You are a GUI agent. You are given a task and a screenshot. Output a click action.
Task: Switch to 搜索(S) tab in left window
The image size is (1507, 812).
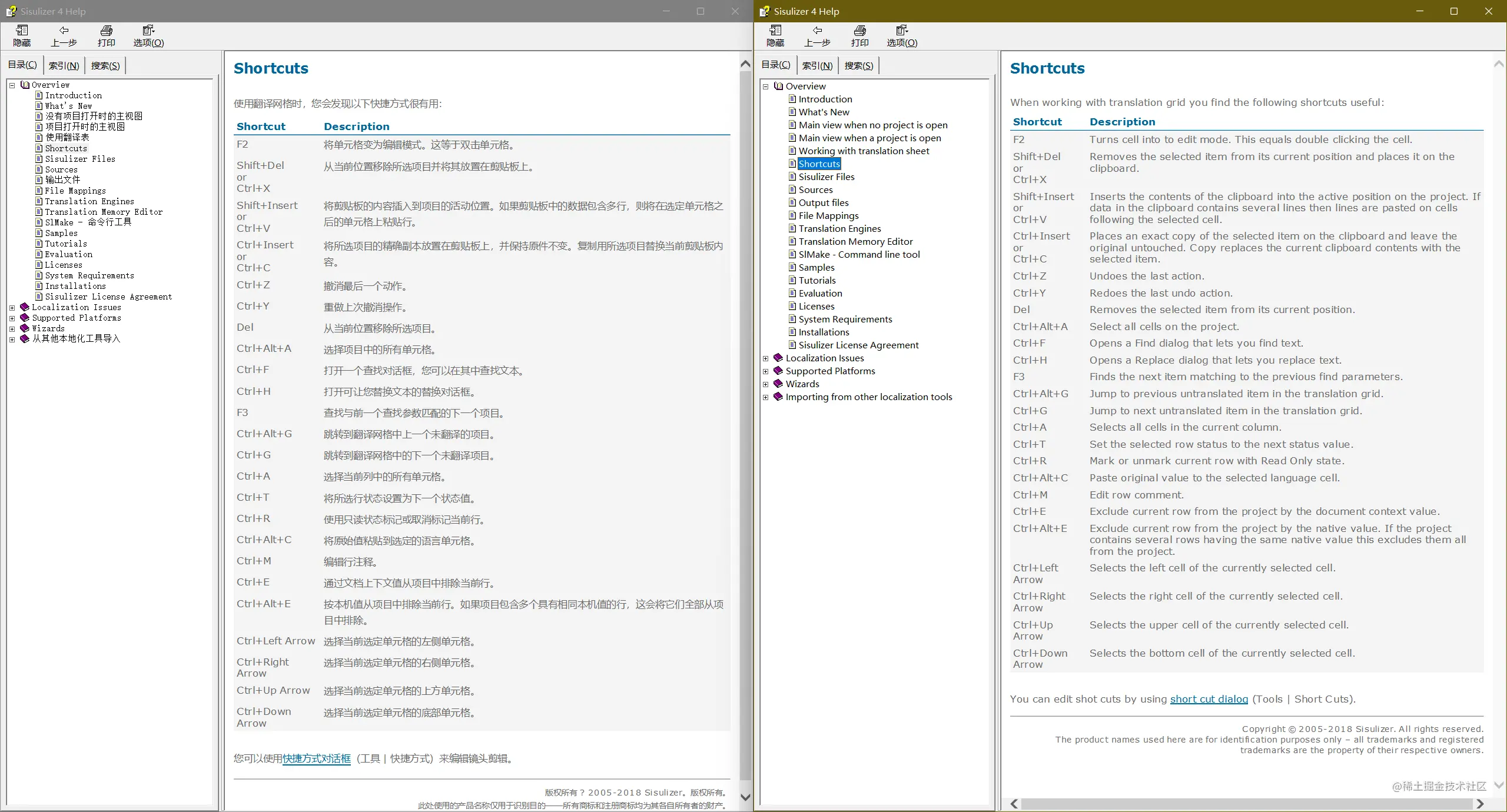(x=105, y=65)
